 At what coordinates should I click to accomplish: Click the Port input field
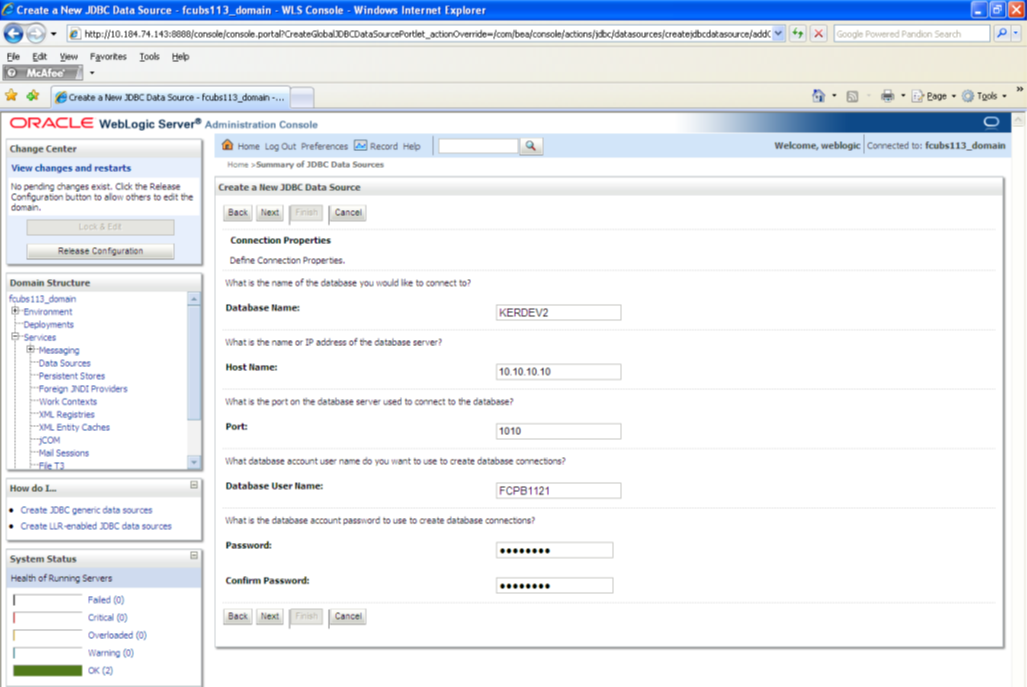pos(558,431)
